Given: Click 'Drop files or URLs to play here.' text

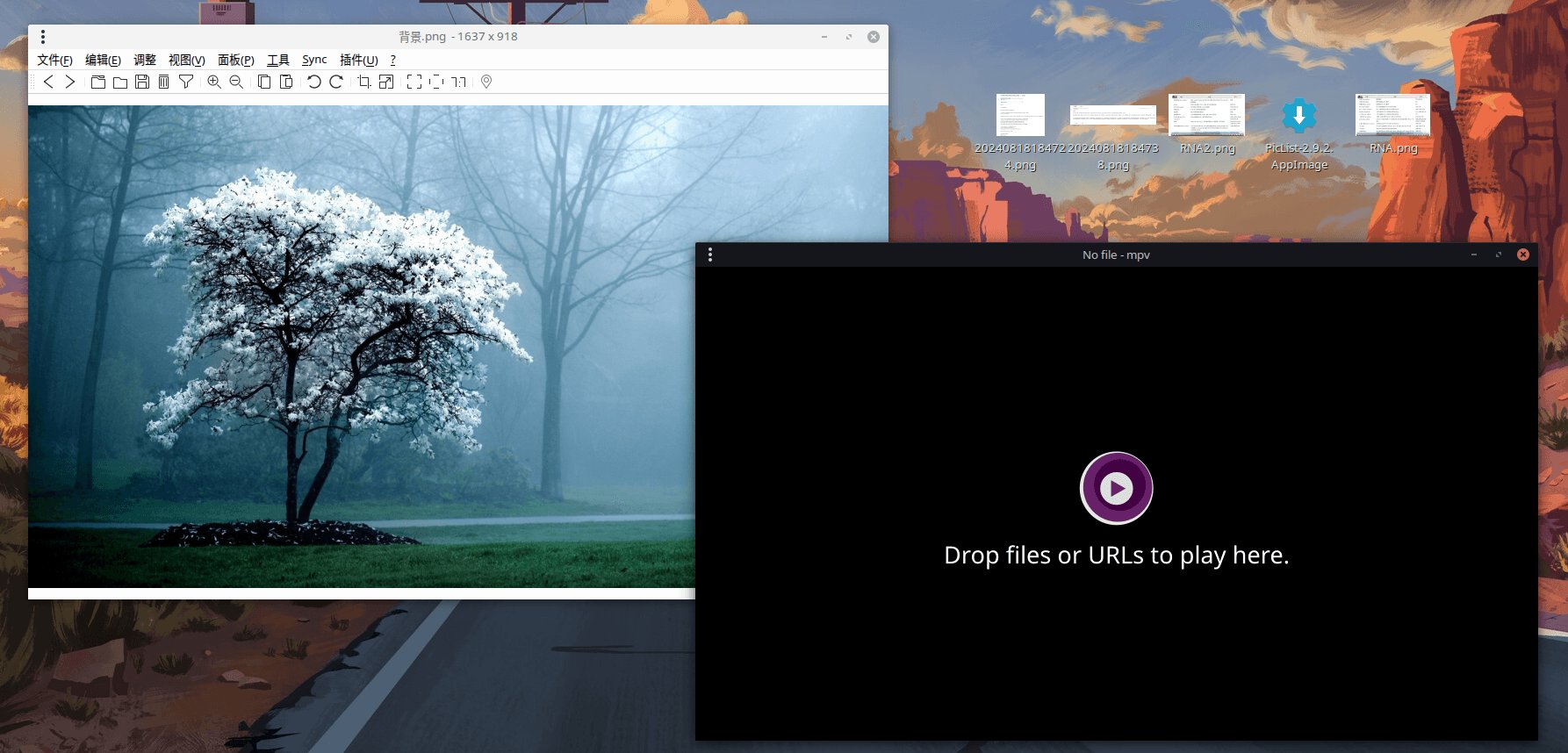Looking at the screenshot, I should 1116,556.
